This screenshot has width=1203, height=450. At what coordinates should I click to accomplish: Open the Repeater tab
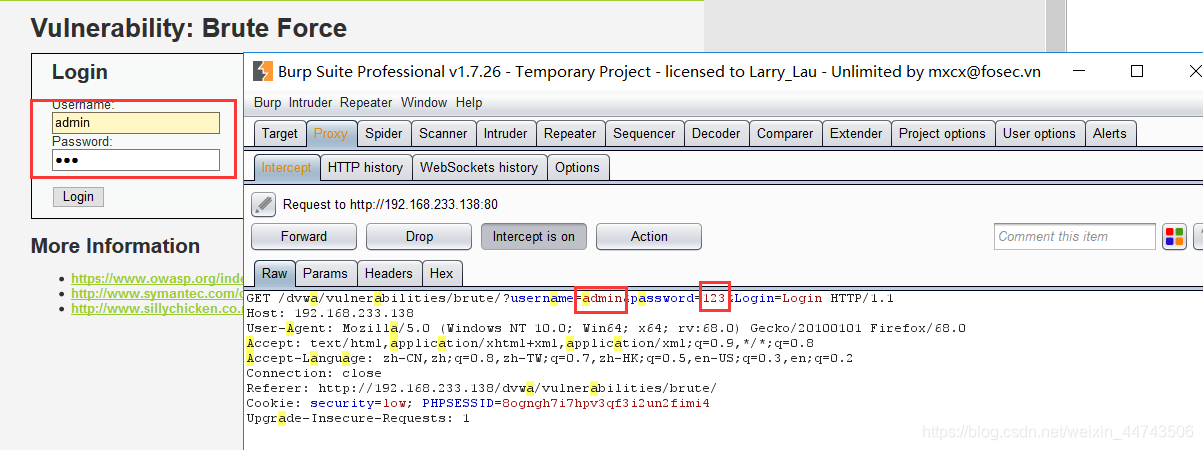coord(570,133)
